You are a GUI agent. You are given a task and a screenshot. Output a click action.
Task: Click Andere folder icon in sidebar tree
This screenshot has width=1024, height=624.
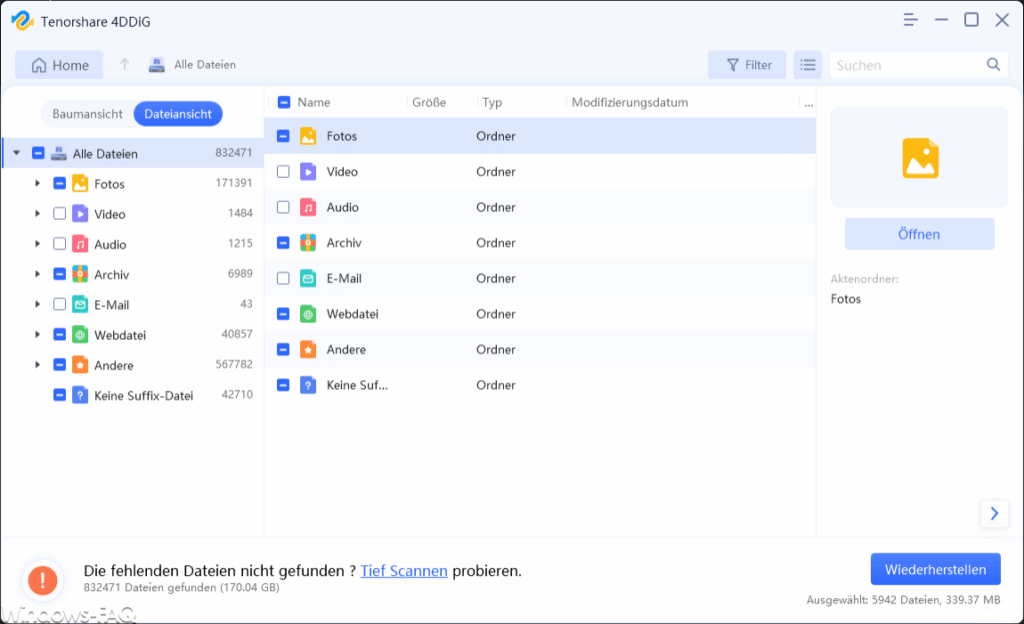pyautogui.click(x=80, y=365)
